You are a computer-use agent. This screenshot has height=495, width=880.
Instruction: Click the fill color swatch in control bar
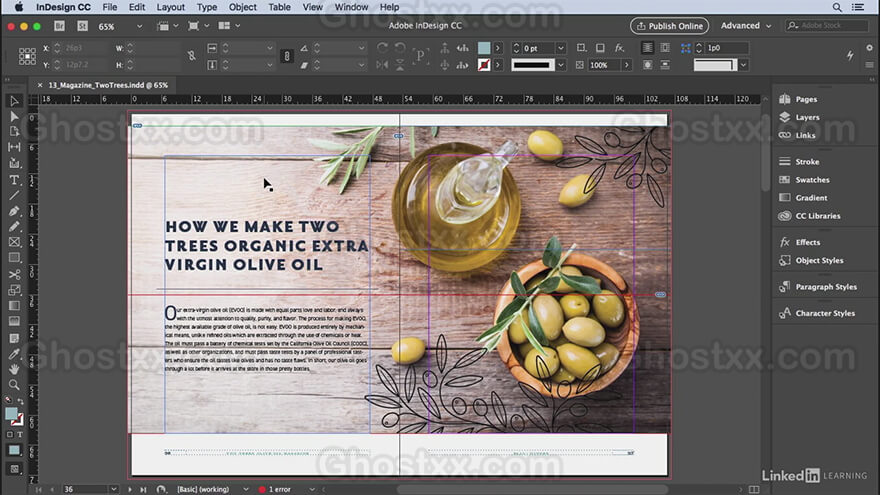coord(484,48)
